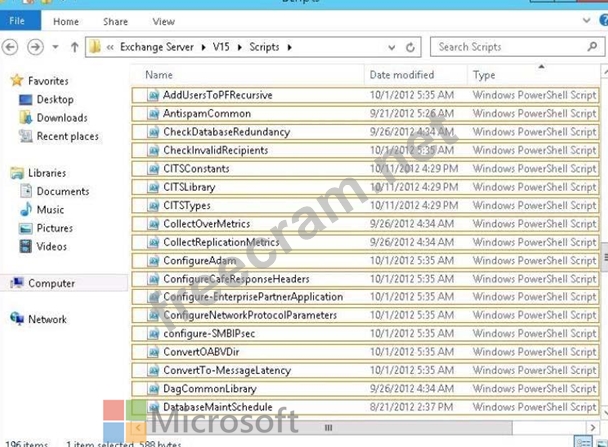Expand the ribbon with the chevron
This screenshot has height=447, width=608.
[x=587, y=21]
